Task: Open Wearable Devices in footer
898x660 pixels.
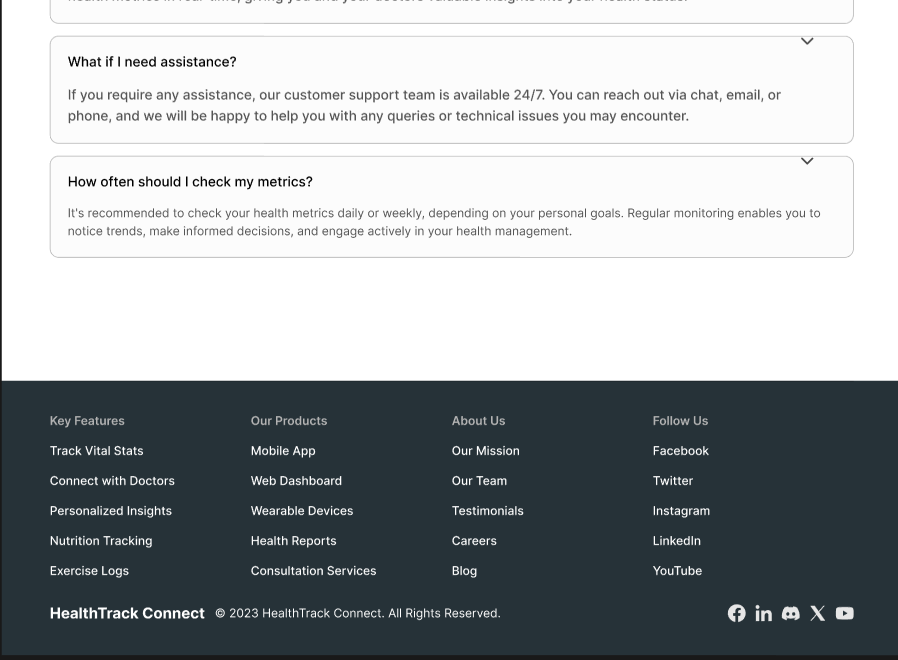Action: (302, 511)
